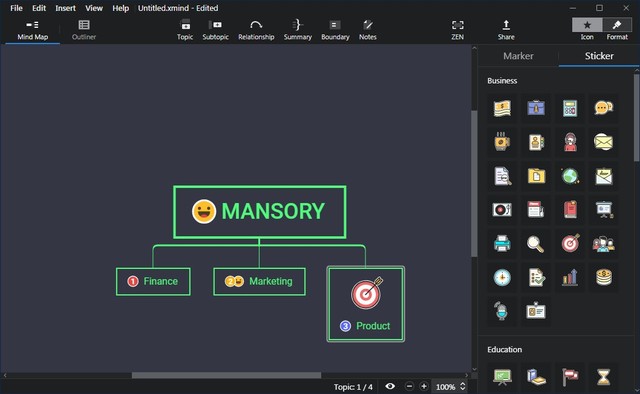
Task: Click the priority 1 marker on Finance
Action: [x=133, y=281]
